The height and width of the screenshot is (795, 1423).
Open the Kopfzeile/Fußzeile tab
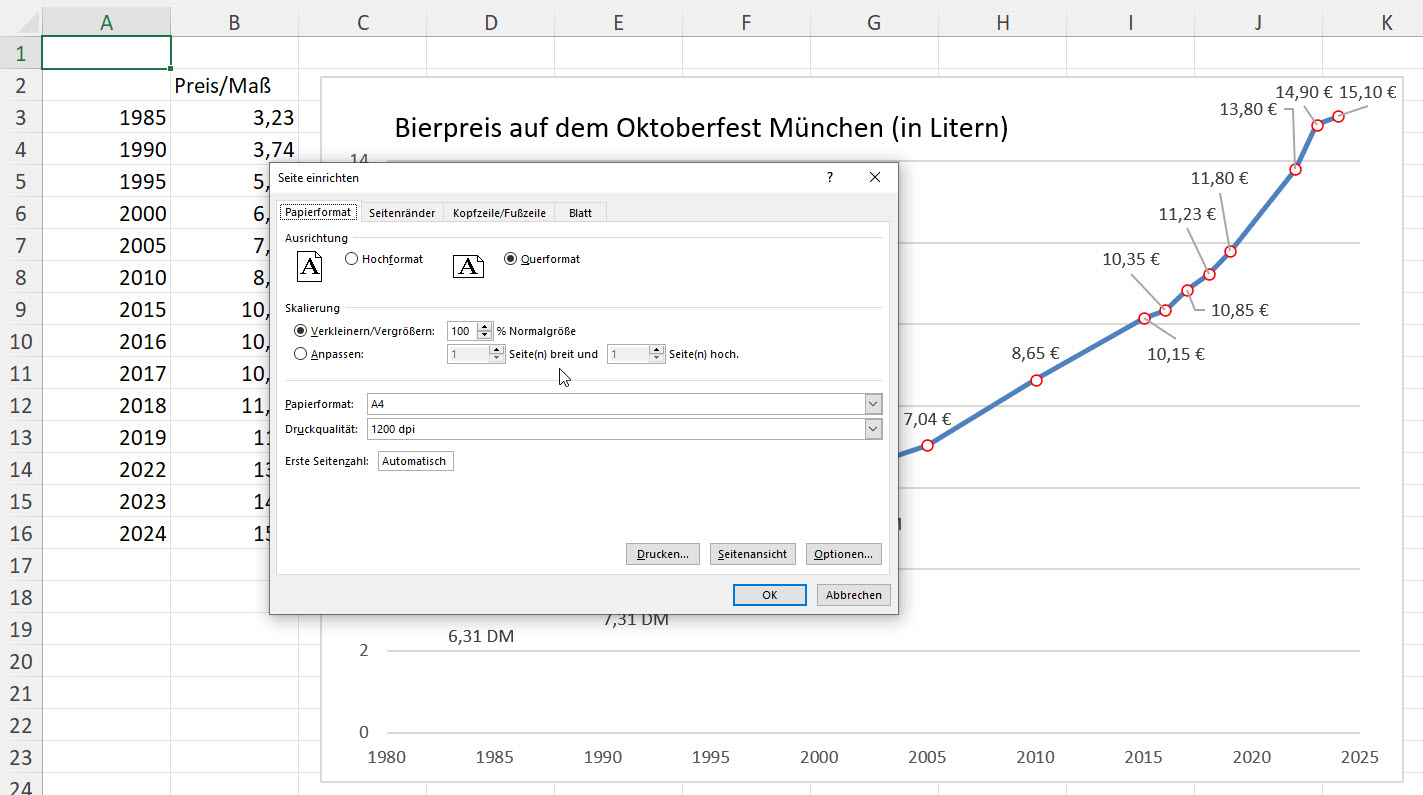click(x=498, y=213)
